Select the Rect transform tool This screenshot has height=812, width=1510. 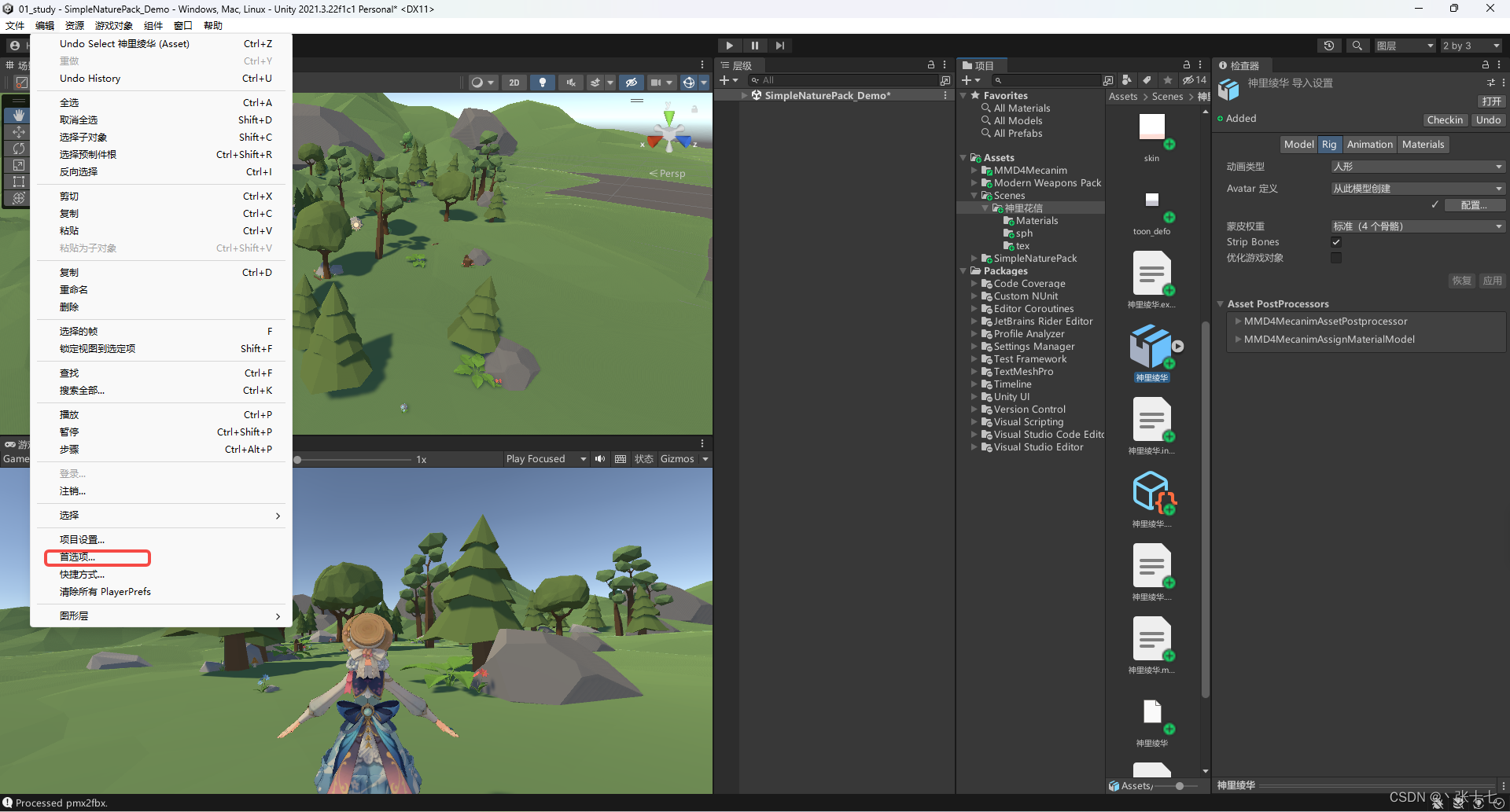click(x=19, y=182)
